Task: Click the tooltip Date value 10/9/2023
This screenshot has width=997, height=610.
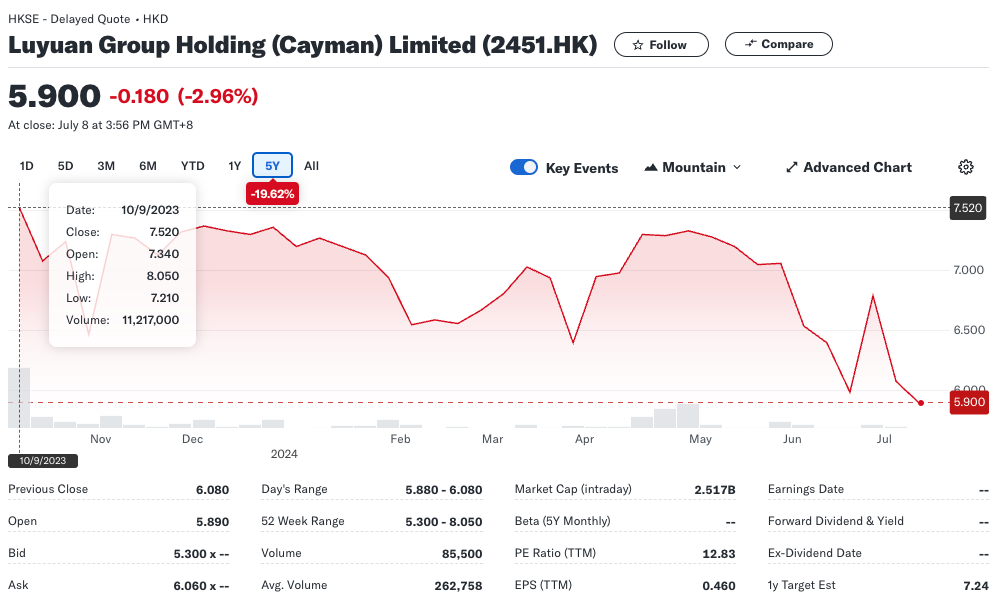Action: pyautogui.click(x=150, y=210)
